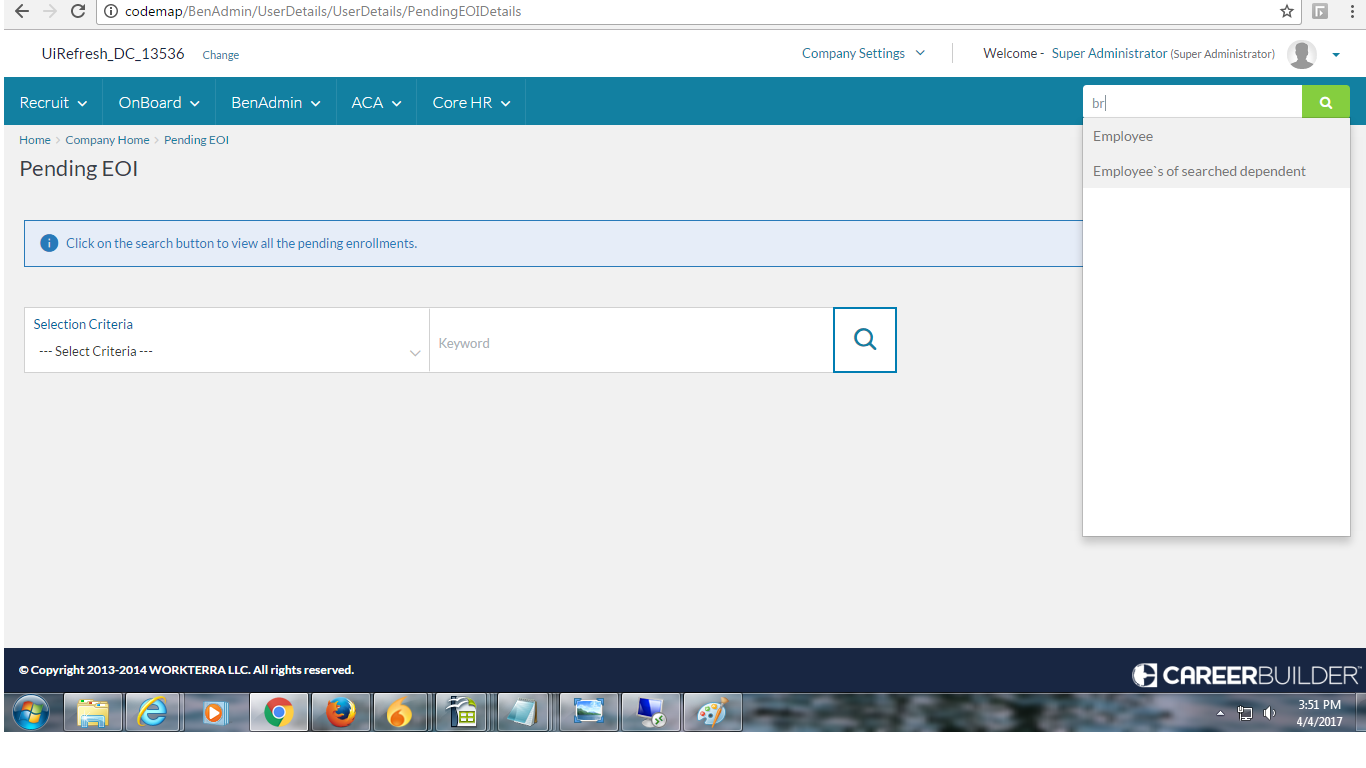This screenshot has height=768, width=1366.
Task: Click the blue info icon in the banner
Action: coord(48,243)
